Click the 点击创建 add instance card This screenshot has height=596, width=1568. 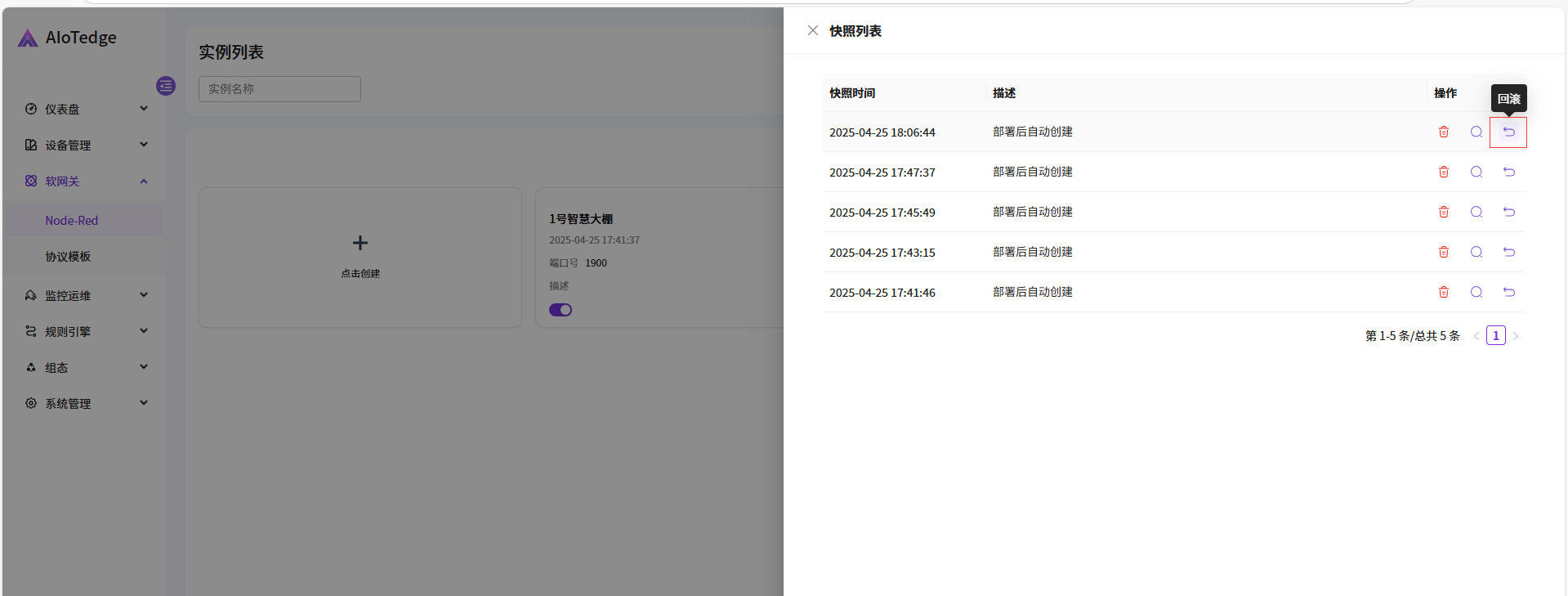tap(360, 257)
